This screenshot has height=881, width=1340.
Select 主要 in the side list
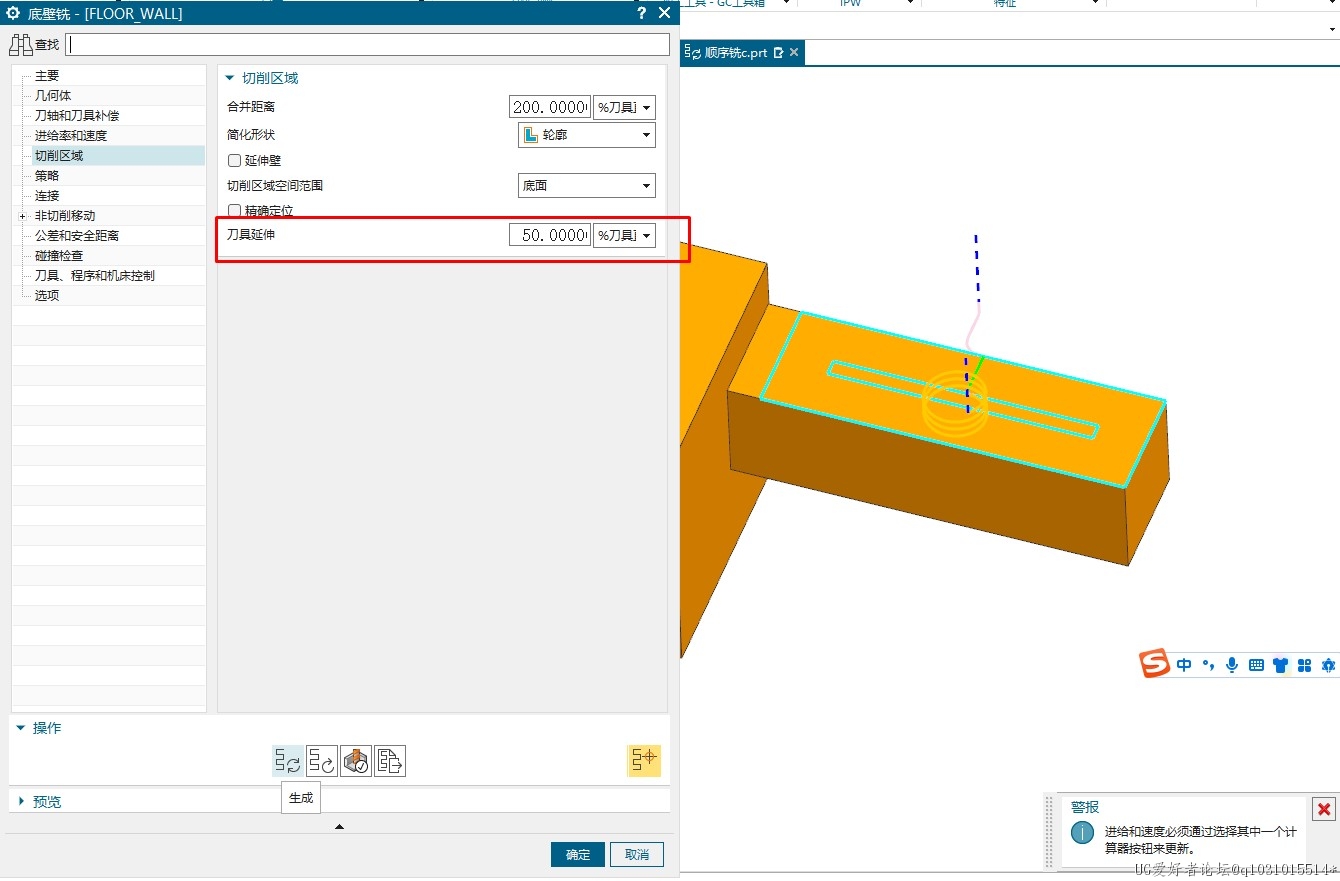point(47,76)
